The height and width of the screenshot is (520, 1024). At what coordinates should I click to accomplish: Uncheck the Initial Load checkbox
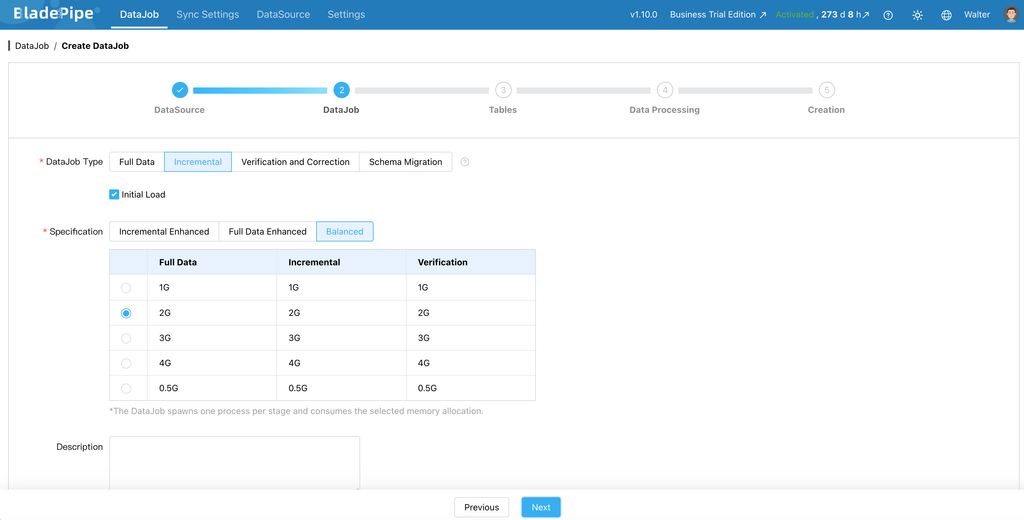114,195
